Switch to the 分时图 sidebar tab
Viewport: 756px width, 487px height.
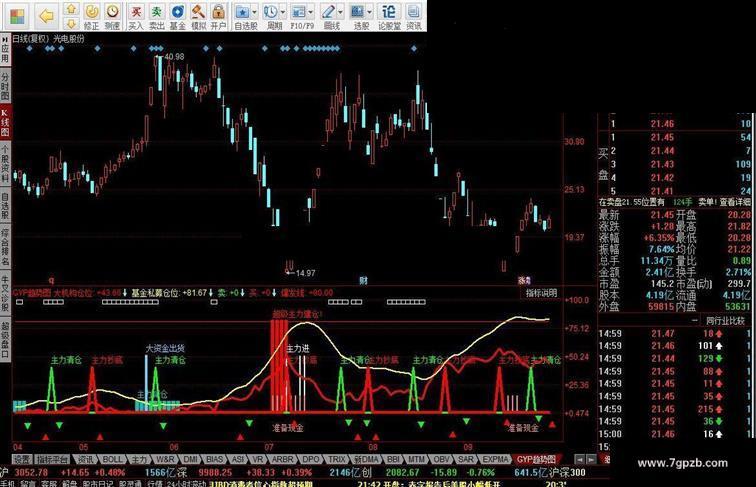point(5,85)
